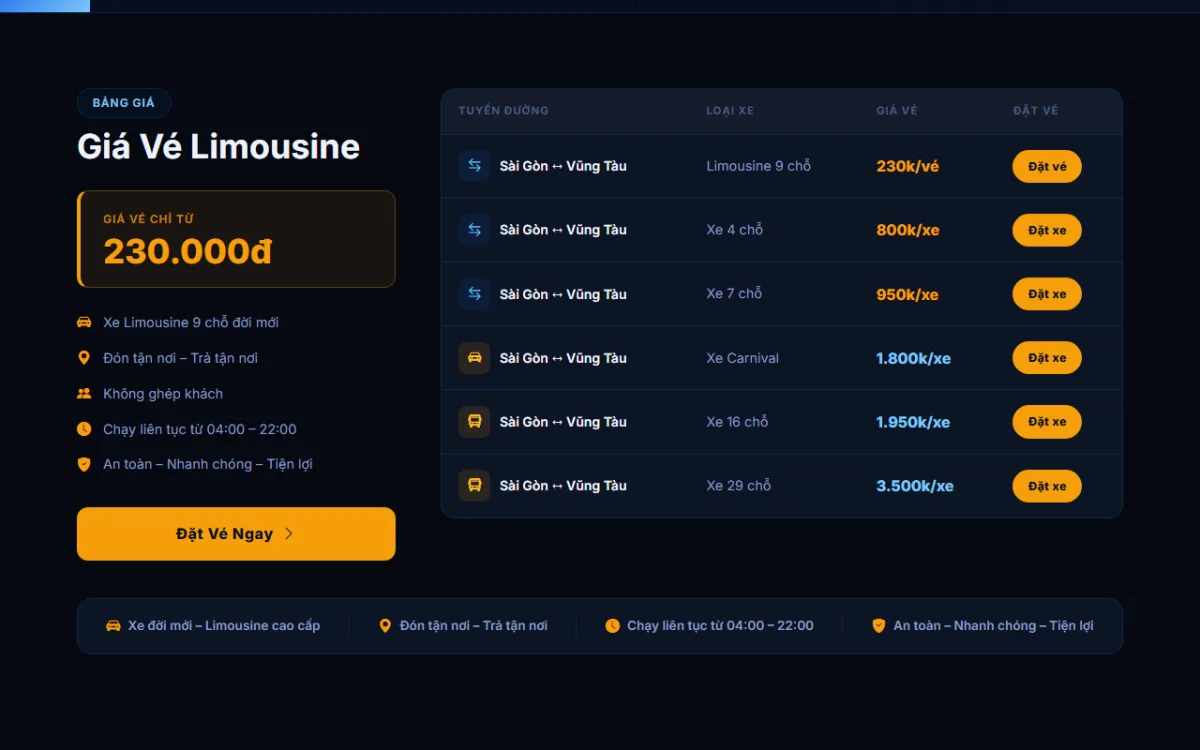Screen dimensions: 1200x750
Task: Book the Xe Carnival via Đặt xe
Action: pos(1047,358)
